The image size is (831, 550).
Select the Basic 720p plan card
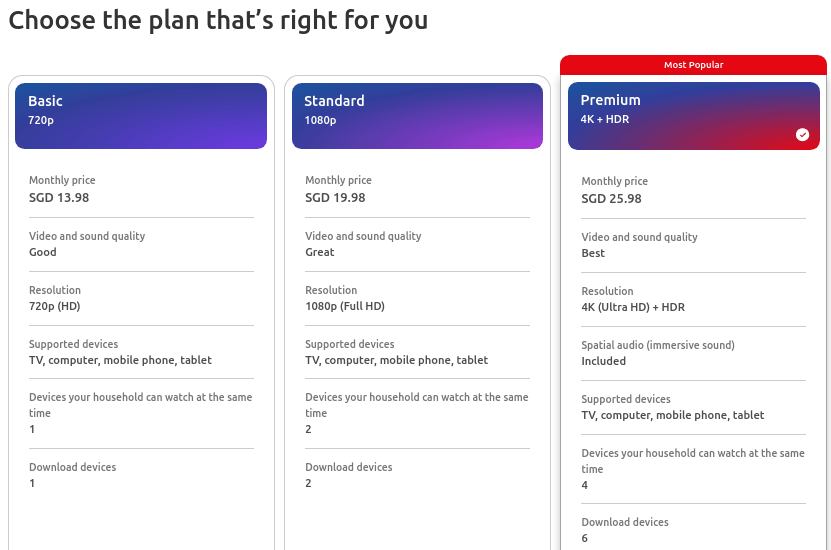coord(141,116)
